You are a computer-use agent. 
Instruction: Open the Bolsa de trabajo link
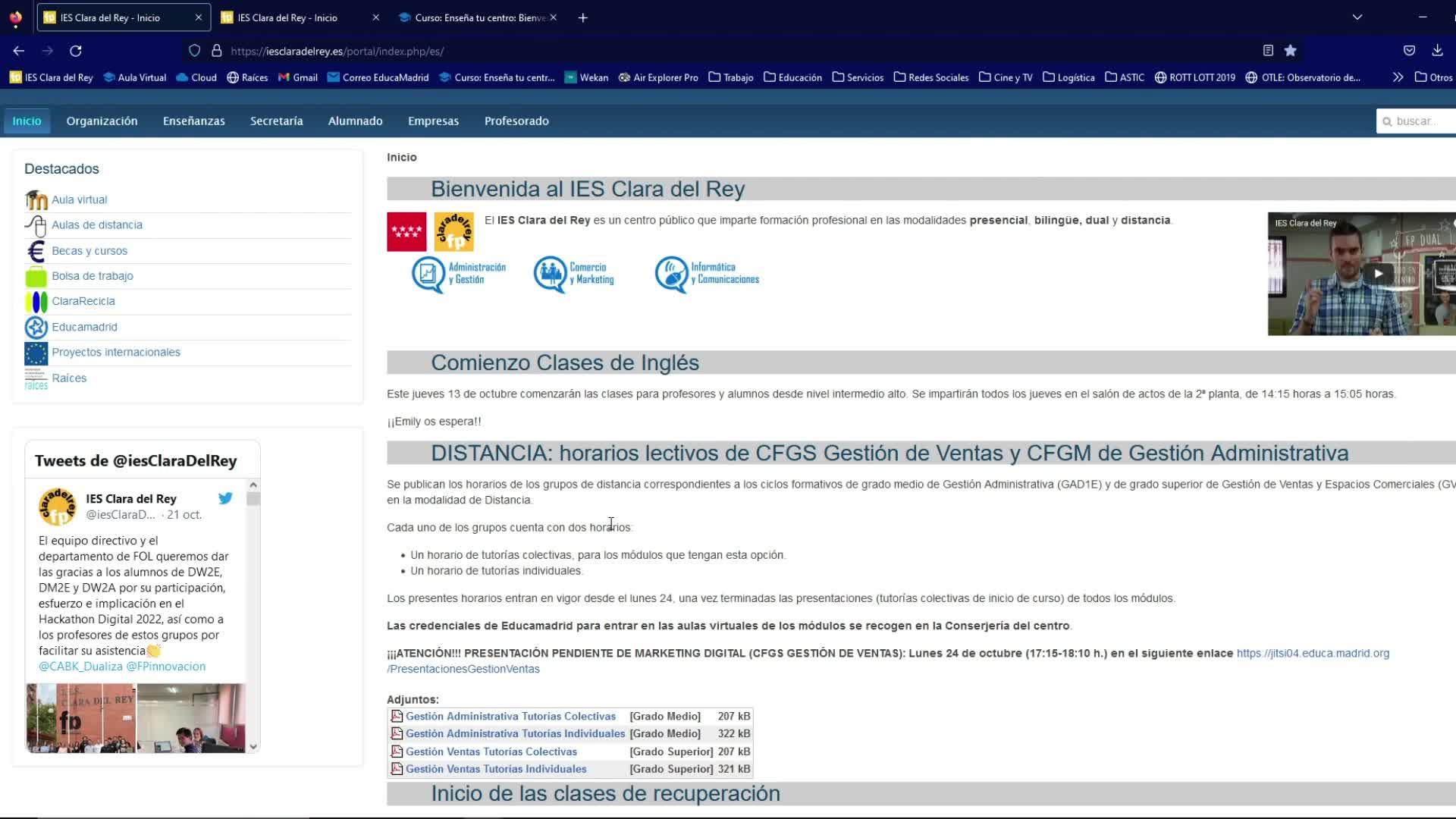(x=93, y=276)
